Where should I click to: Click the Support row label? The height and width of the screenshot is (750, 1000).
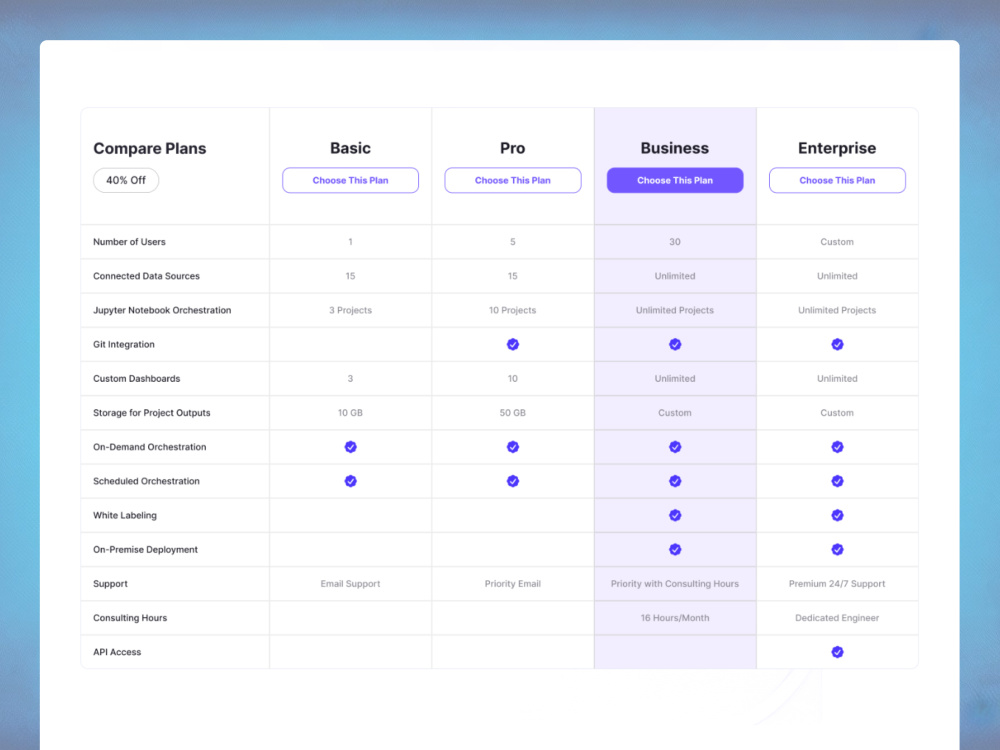(110, 584)
